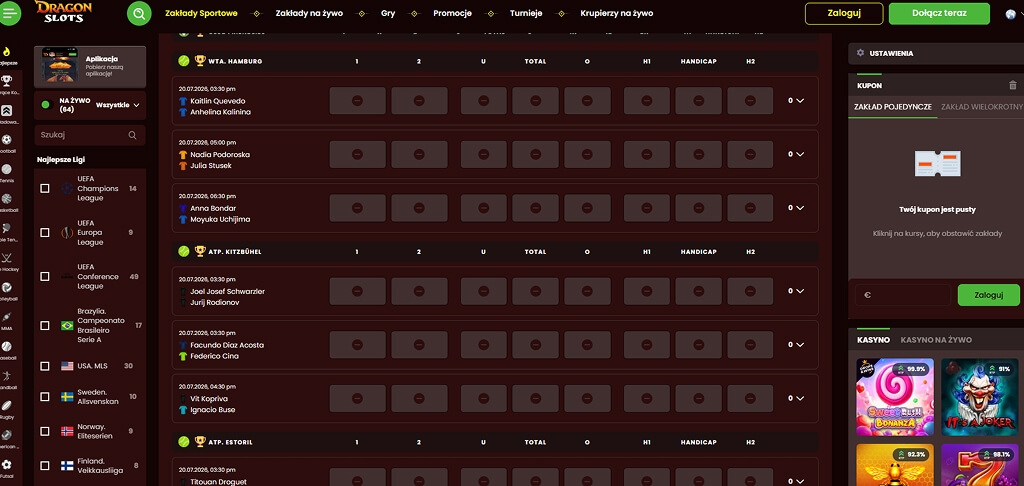
Task: Click the Zaloguj button in header
Action: tap(844, 13)
